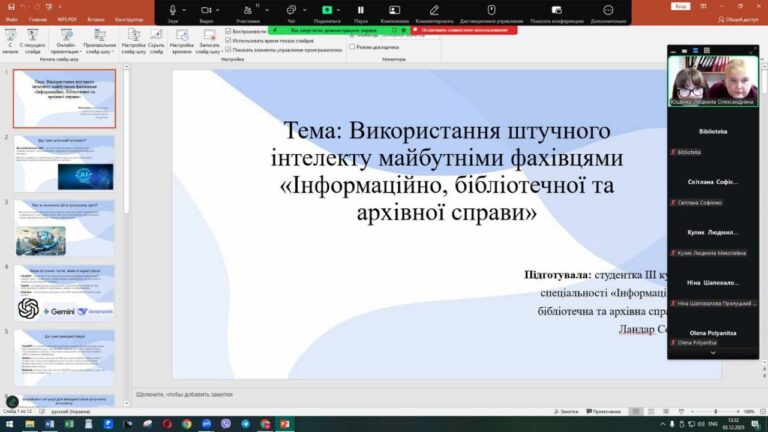Image resolution: width=768 pixels, height=432 pixels.
Task: Select the second slide thumbnail
Action: point(64,163)
